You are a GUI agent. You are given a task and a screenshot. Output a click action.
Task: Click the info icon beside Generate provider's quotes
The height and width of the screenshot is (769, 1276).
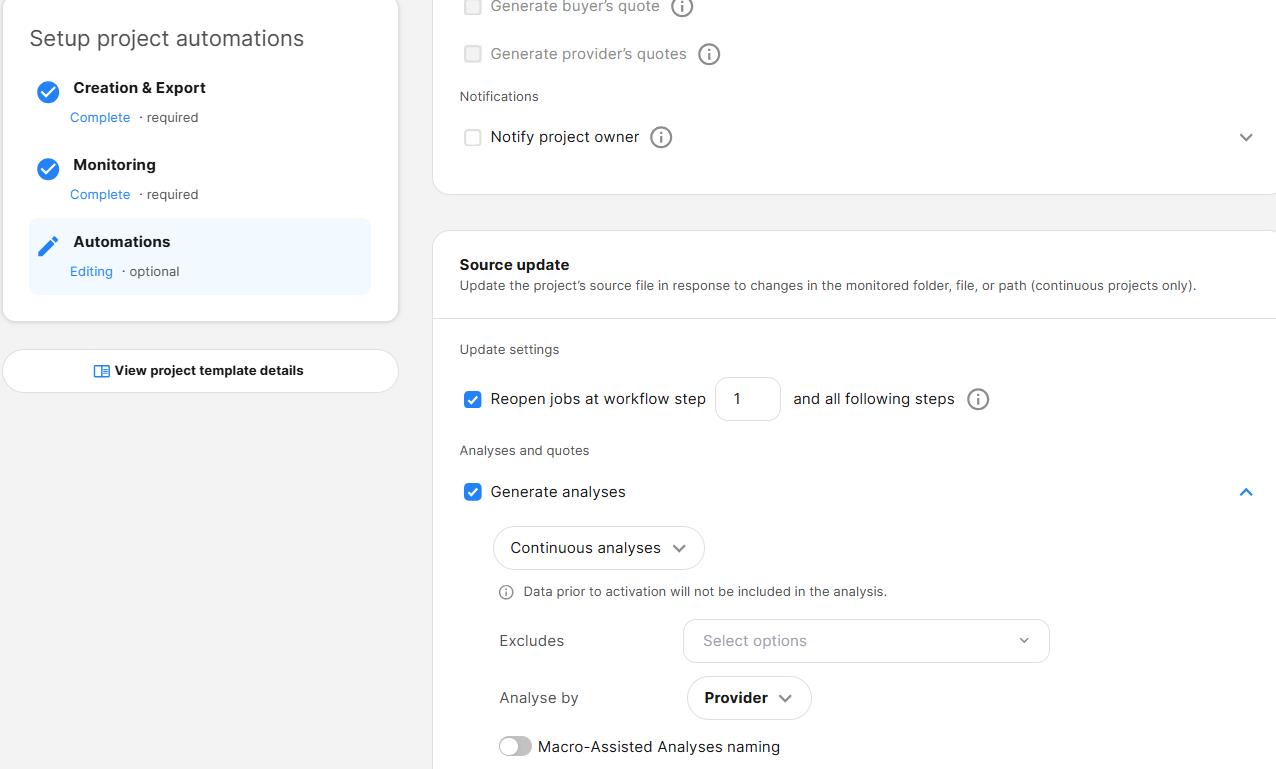(709, 54)
